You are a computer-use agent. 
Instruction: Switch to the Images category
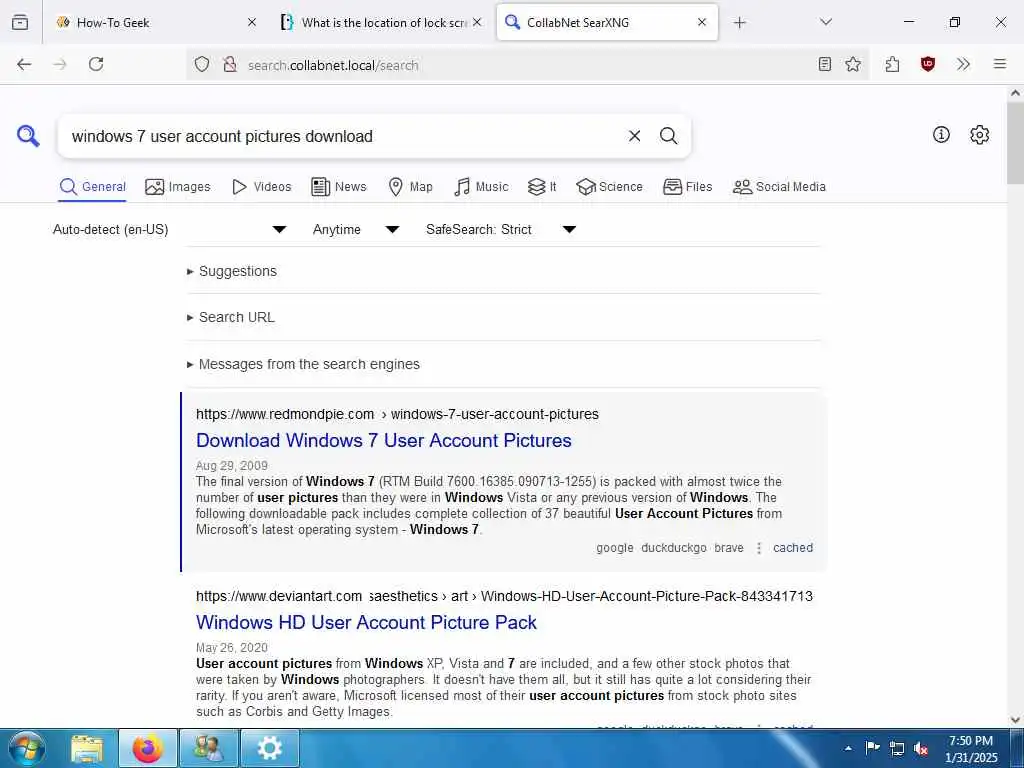(178, 187)
